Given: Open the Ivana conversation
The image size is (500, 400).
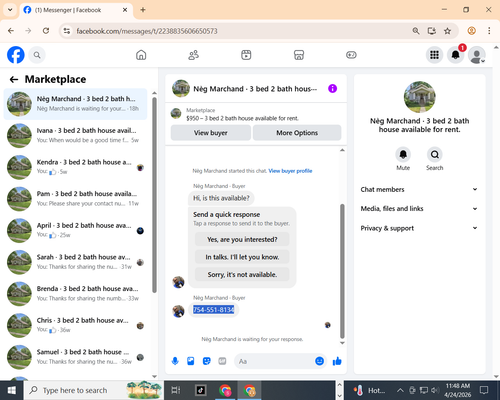Looking at the screenshot, I should tap(75, 135).
